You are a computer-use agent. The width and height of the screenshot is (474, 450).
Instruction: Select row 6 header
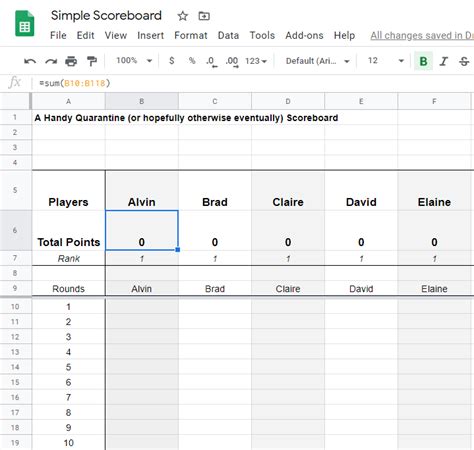15,230
